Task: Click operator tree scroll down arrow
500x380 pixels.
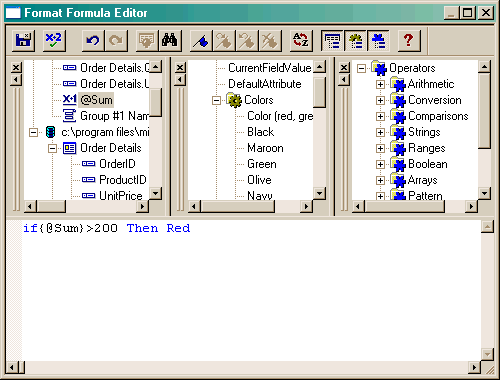Action: 484,193
